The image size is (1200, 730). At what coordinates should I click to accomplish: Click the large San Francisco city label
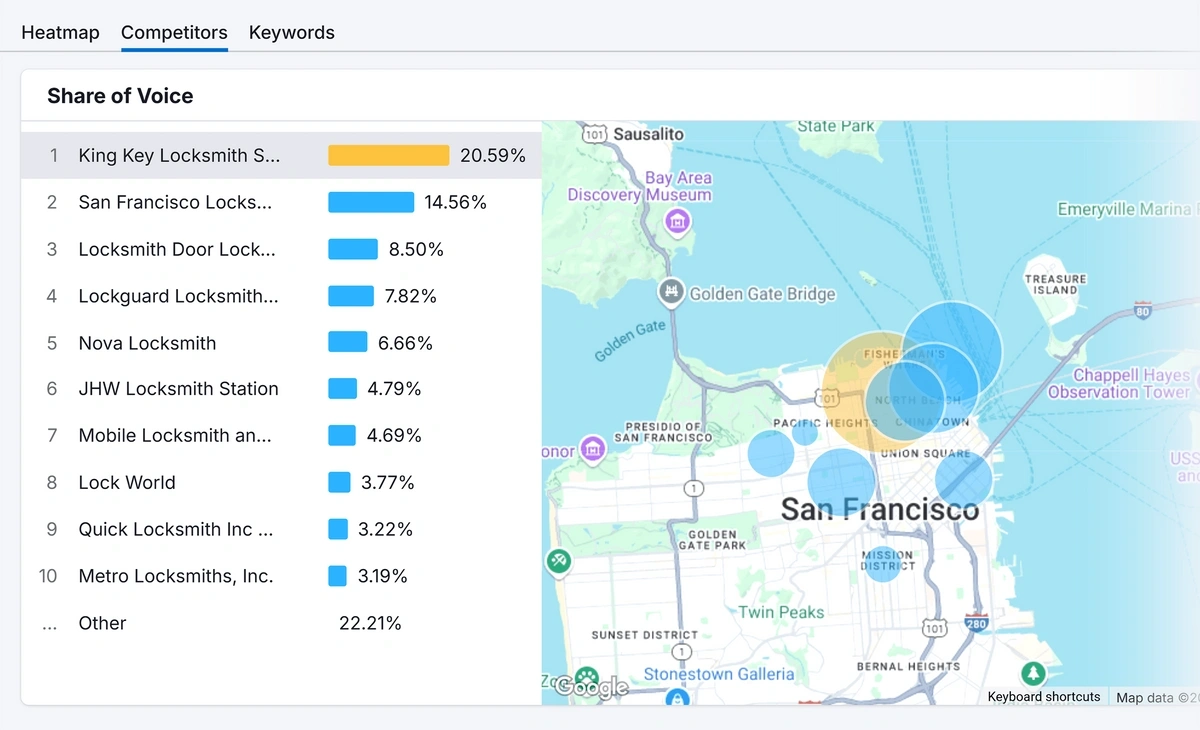[880, 509]
